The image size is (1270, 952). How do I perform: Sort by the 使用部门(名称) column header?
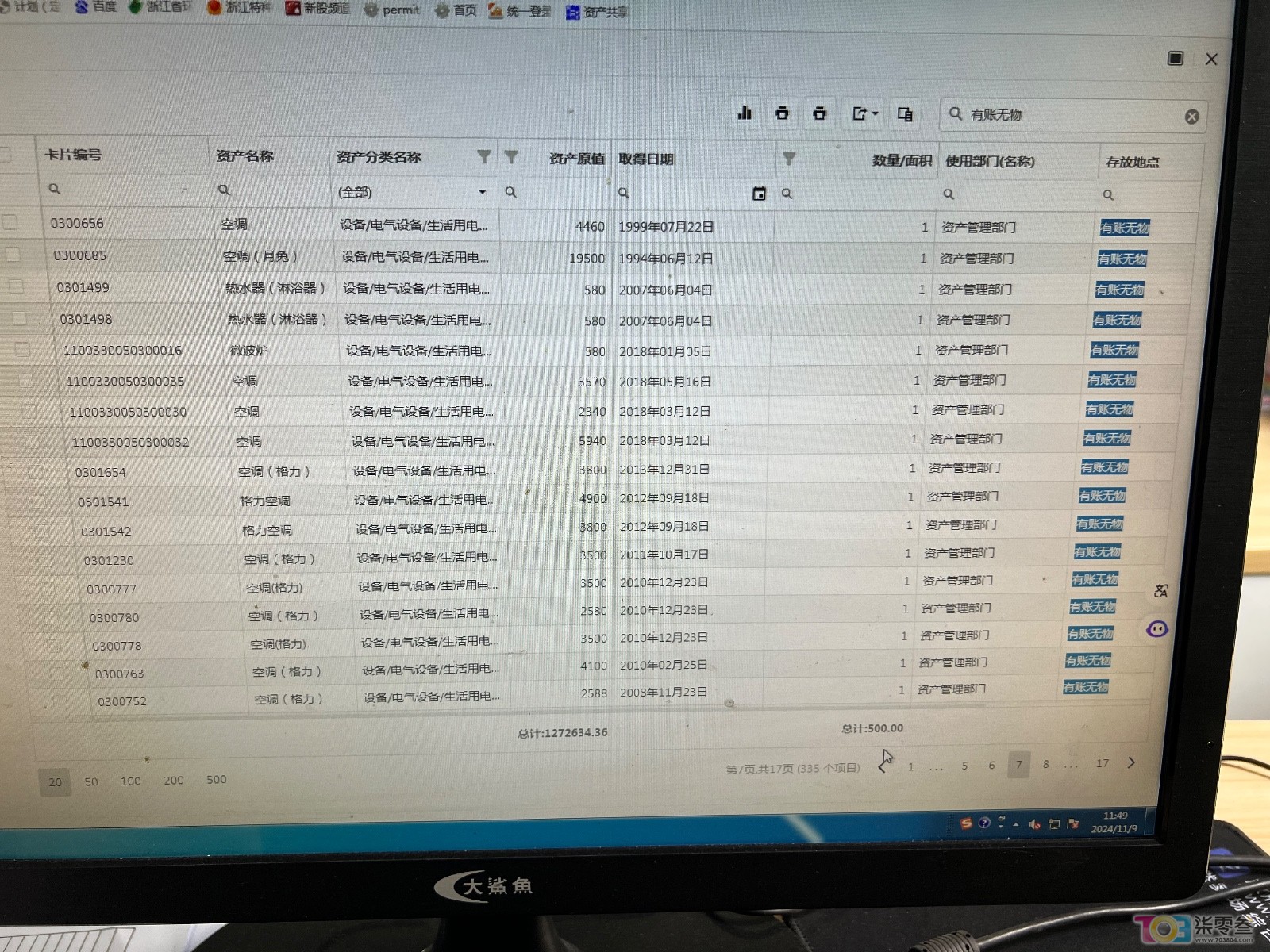click(x=990, y=161)
